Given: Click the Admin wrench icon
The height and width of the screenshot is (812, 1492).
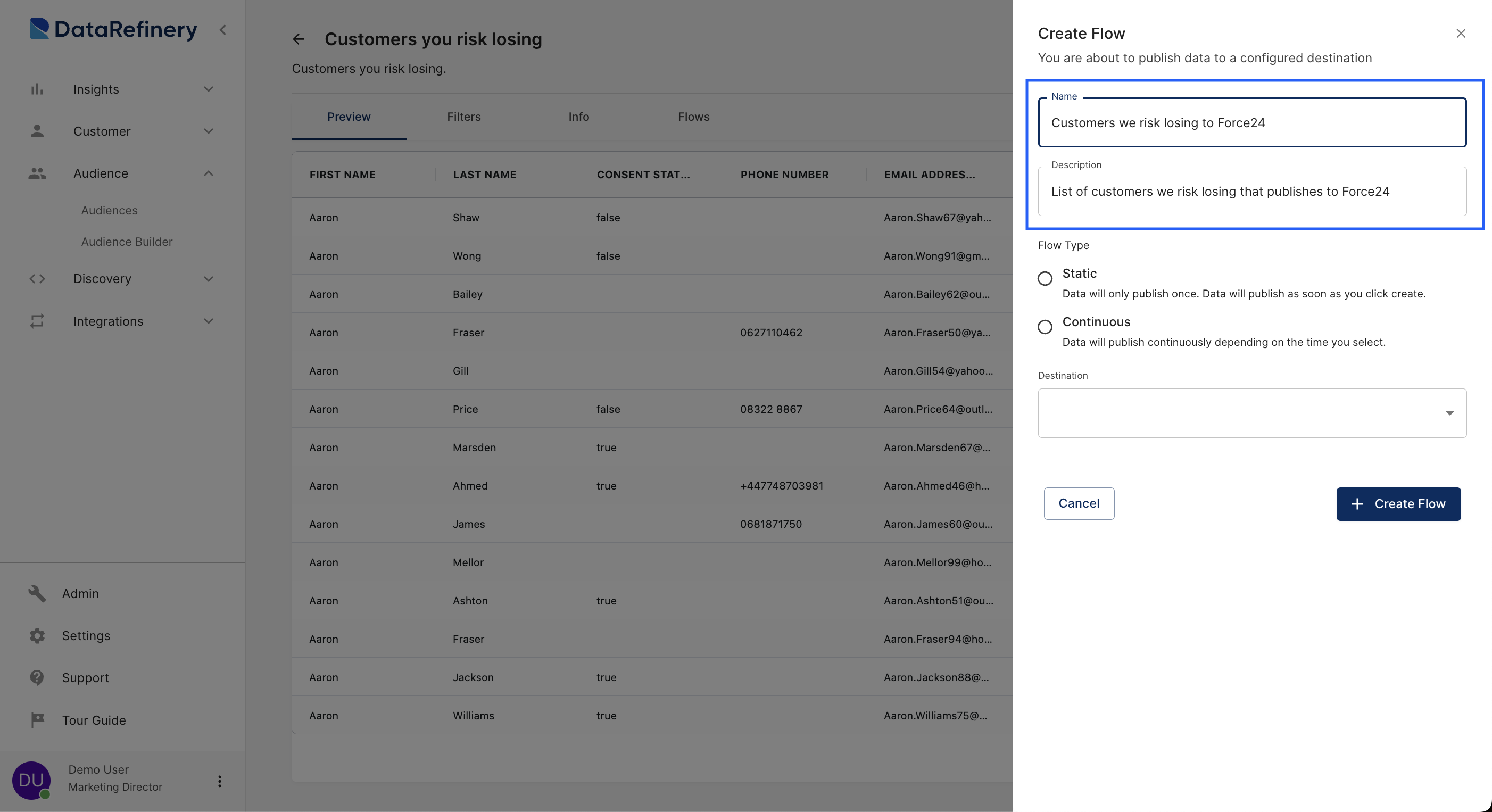Looking at the screenshot, I should pyautogui.click(x=37, y=593).
